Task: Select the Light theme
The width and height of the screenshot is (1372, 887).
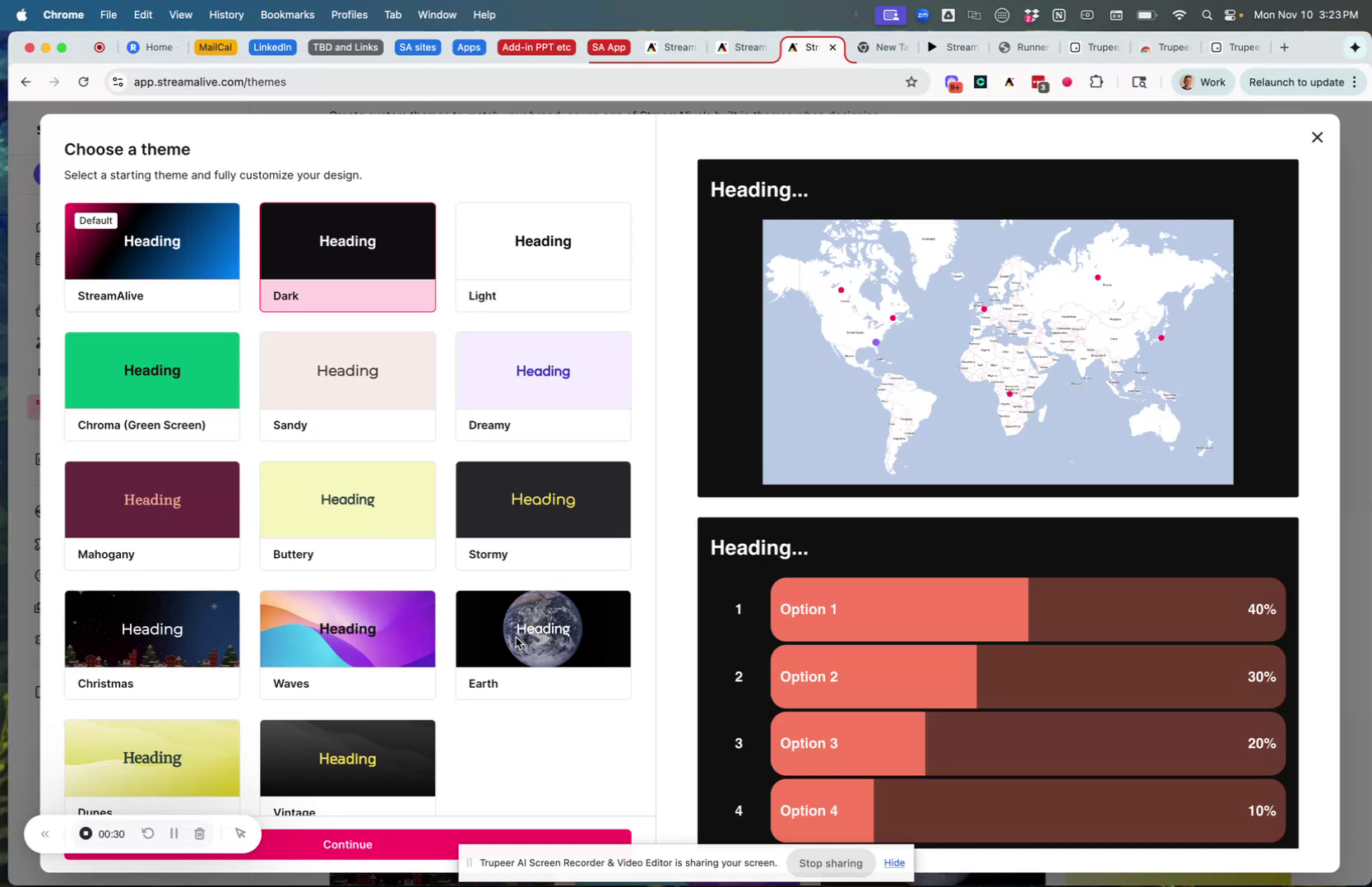Action: coord(542,257)
